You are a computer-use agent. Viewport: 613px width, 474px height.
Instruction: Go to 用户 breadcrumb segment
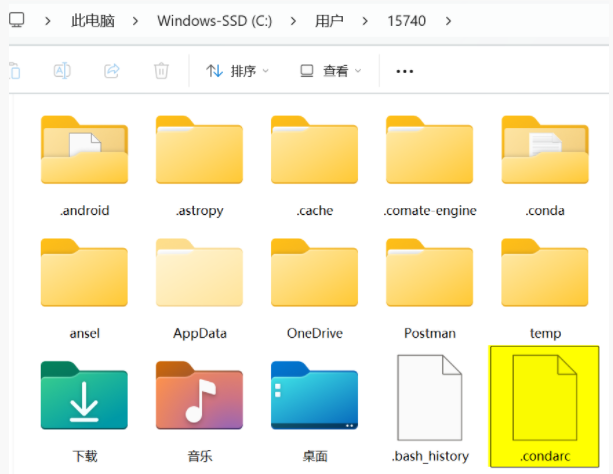pyautogui.click(x=329, y=21)
